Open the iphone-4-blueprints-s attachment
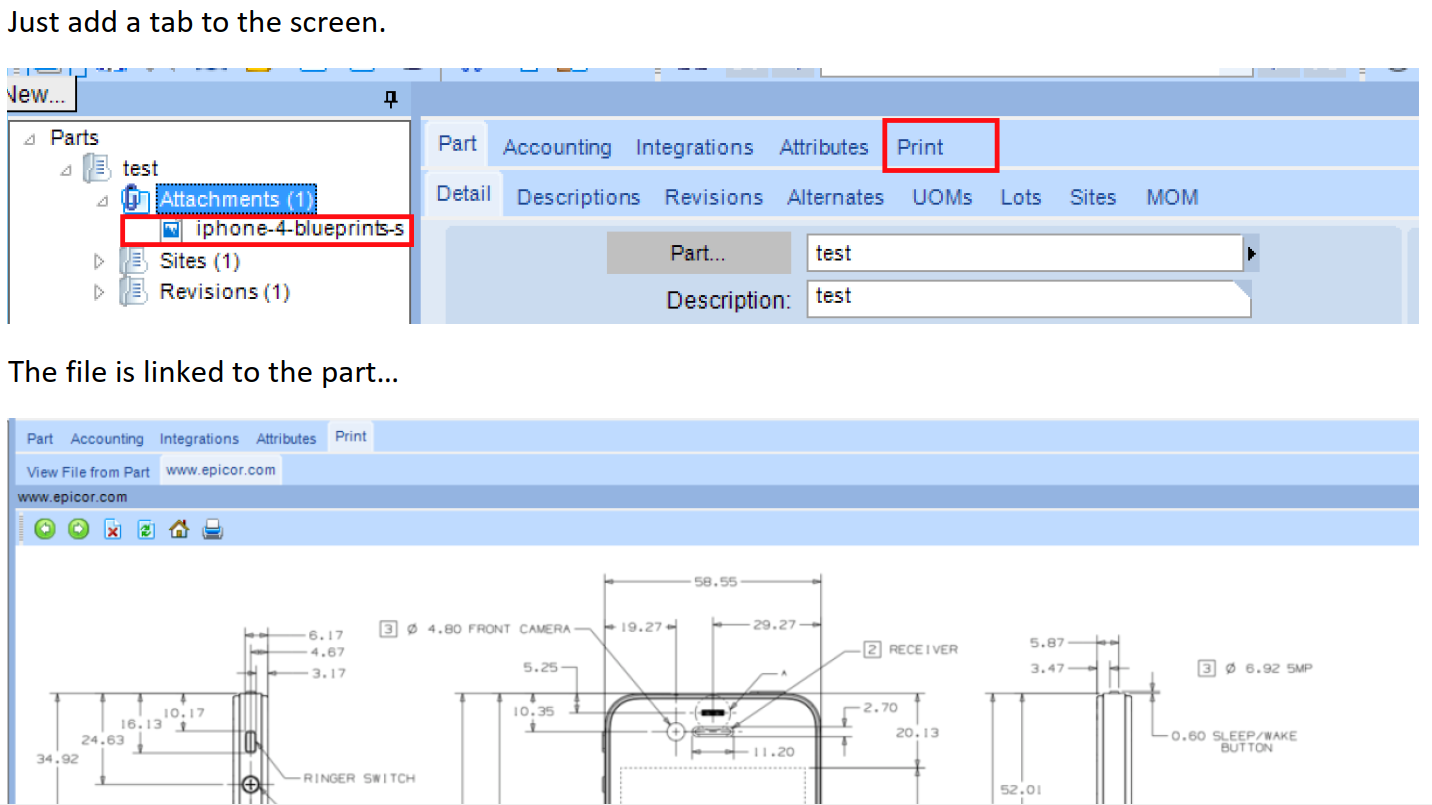The image size is (1432, 805). 300,230
